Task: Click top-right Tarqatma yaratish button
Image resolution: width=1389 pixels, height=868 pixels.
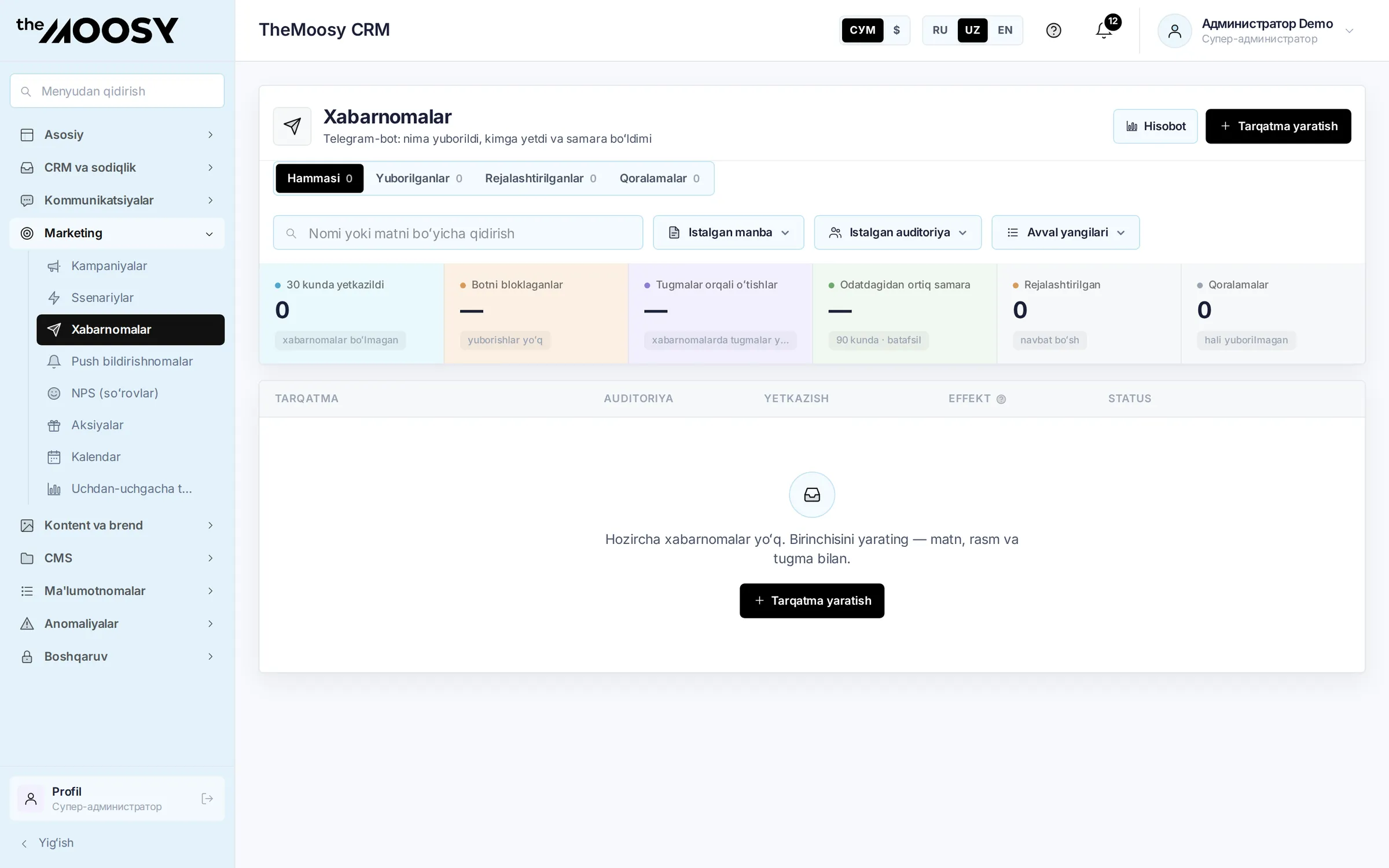Action: pyautogui.click(x=1278, y=126)
